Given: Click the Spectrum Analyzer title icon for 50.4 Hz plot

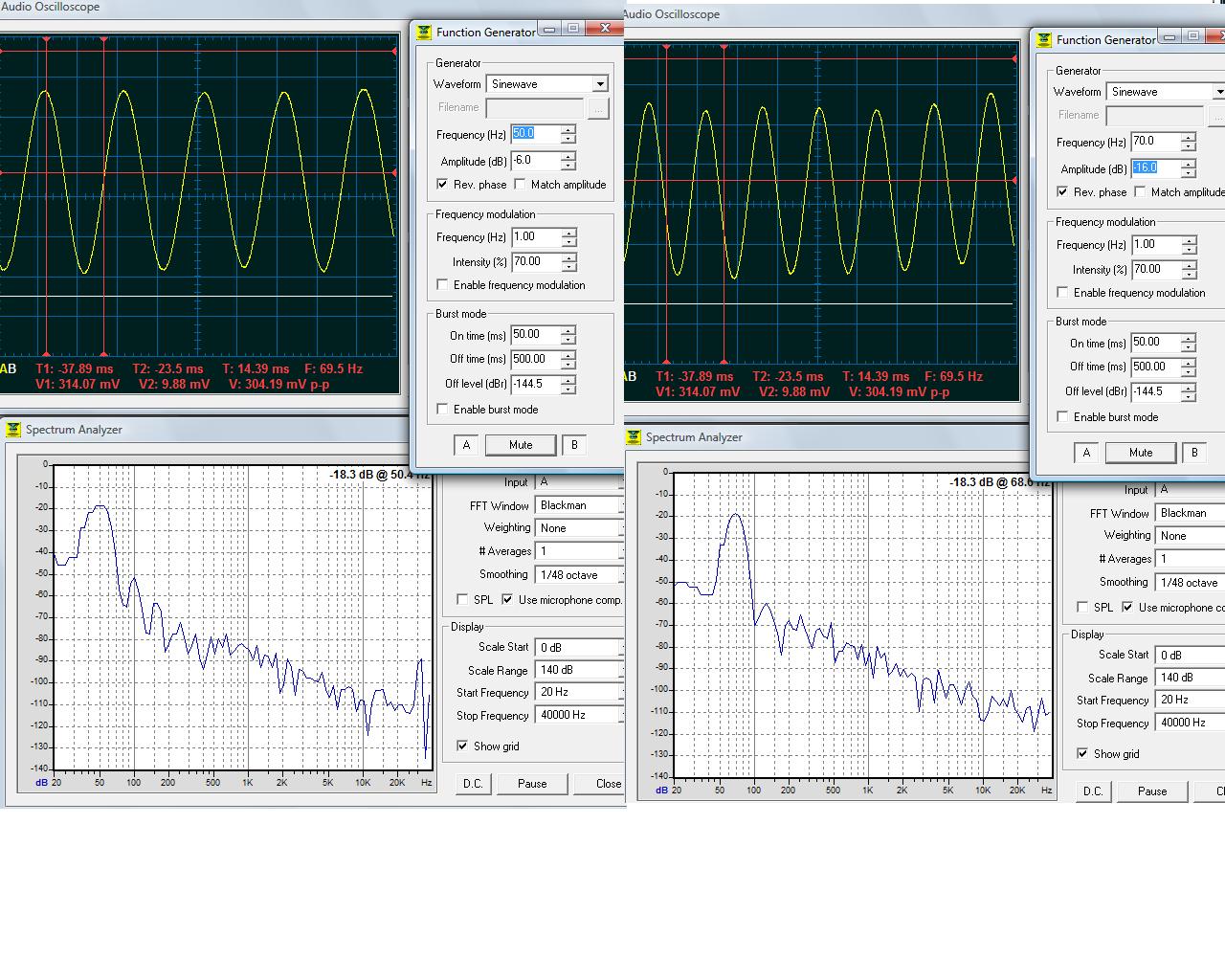Looking at the screenshot, I should pyautogui.click(x=13, y=430).
